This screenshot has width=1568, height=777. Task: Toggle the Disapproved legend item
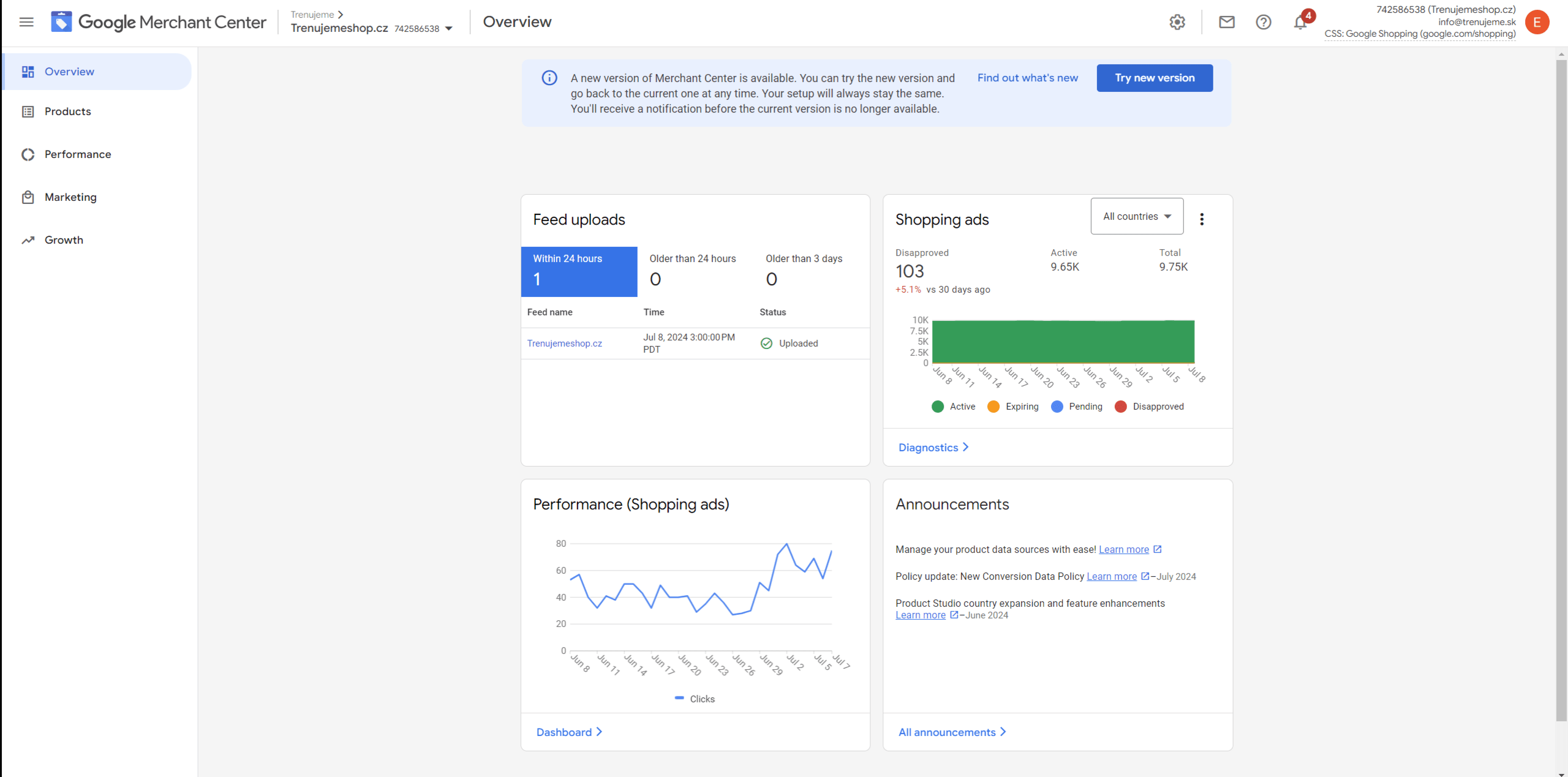click(x=1149, y=407)
